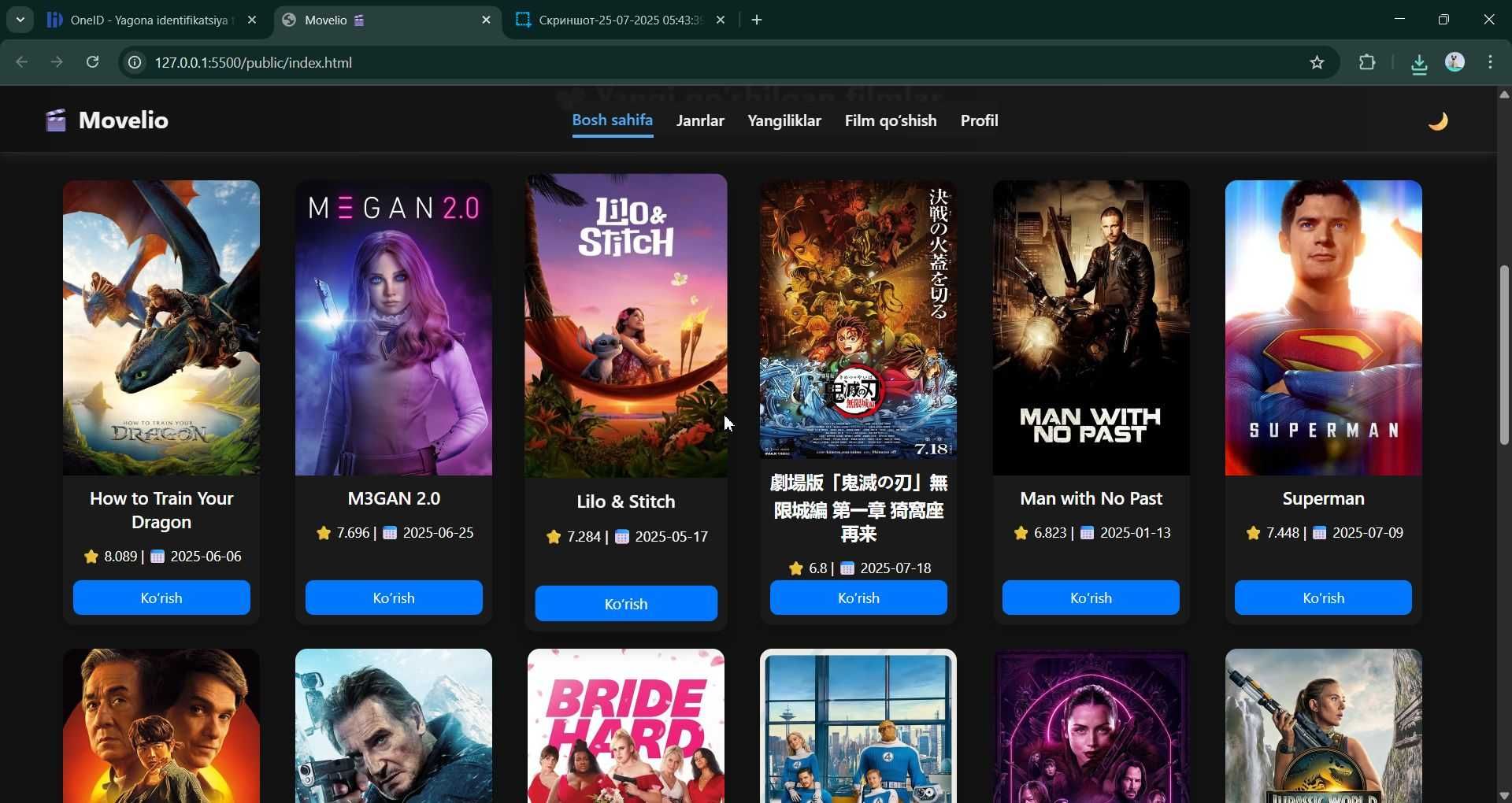The width and height of the screenshot is (1512, 803).
Task: Click the Movelio brand title text
Action: (x=124, y=120)
